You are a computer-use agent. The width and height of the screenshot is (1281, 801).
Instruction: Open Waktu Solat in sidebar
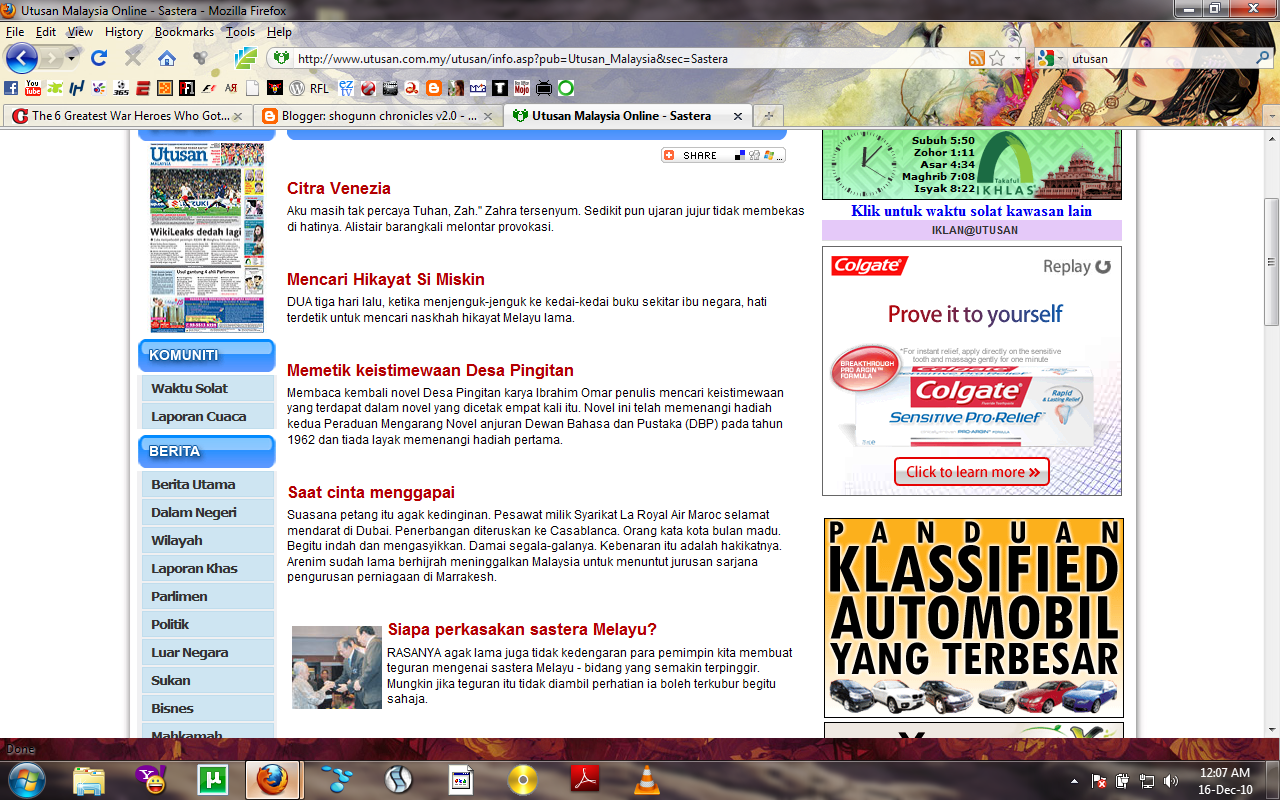click(x=207, y=388)
